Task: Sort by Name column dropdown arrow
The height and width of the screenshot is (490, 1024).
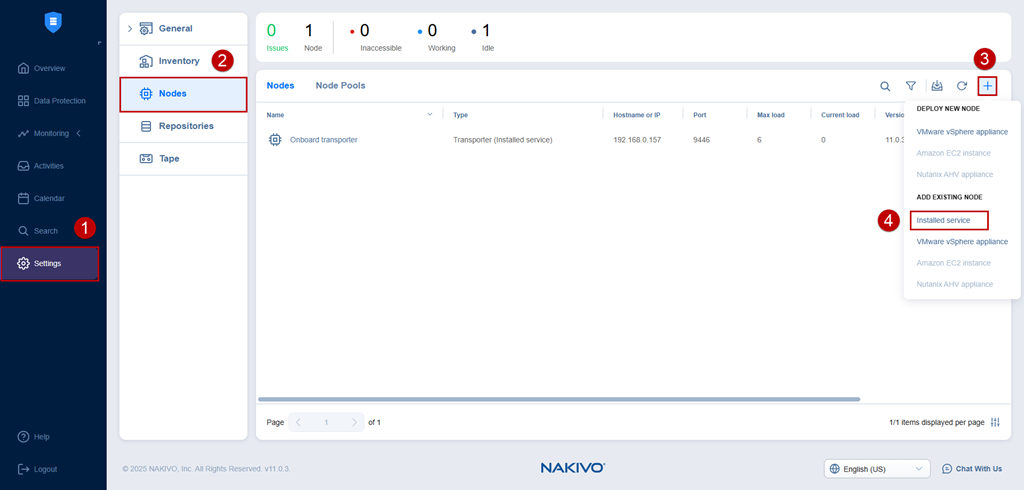Action: click(430, 114)
